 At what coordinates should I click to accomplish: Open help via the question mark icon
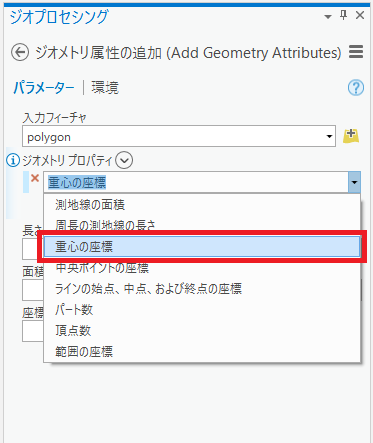point(356,88)
